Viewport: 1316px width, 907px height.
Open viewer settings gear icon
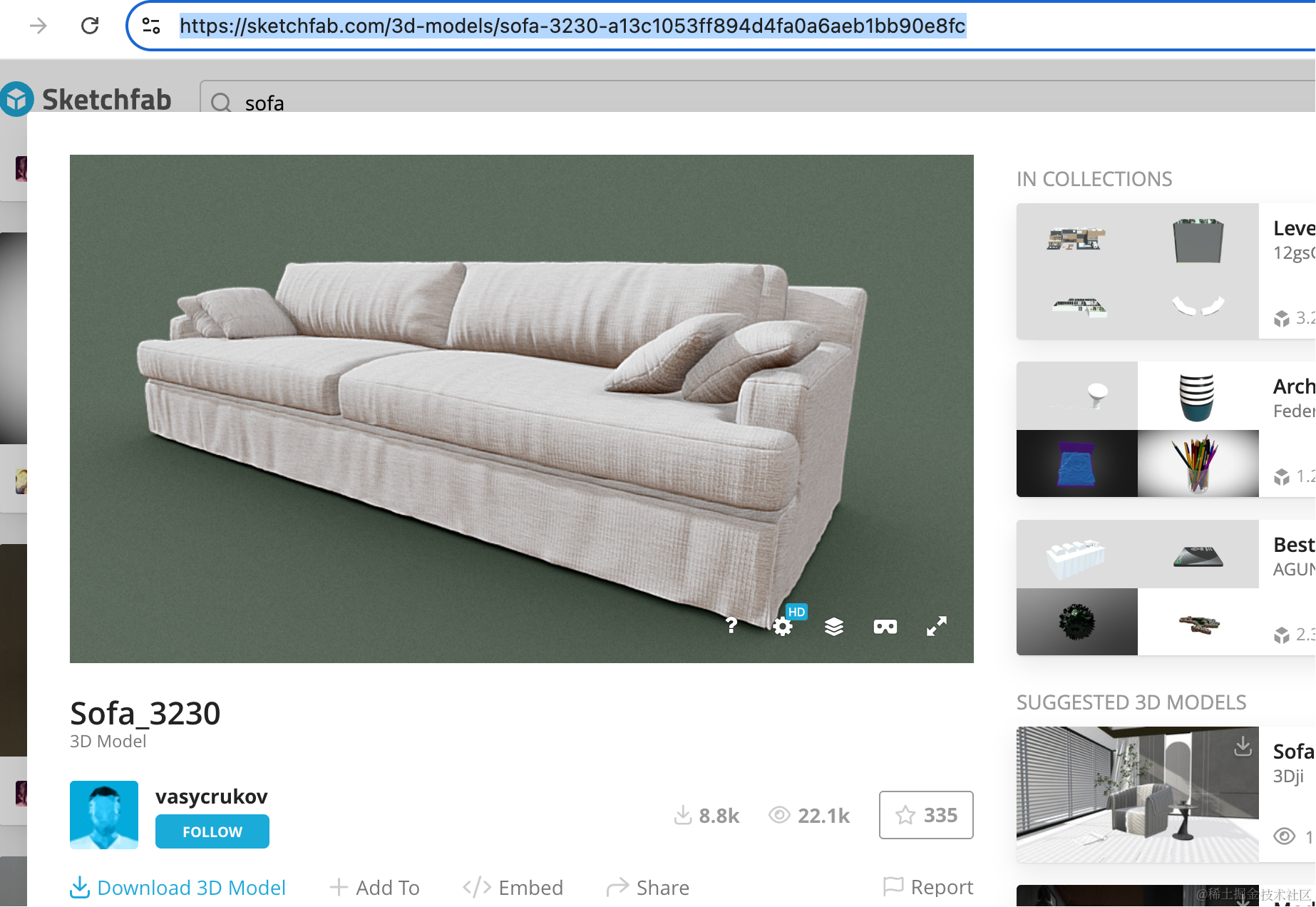coord(783,626)
